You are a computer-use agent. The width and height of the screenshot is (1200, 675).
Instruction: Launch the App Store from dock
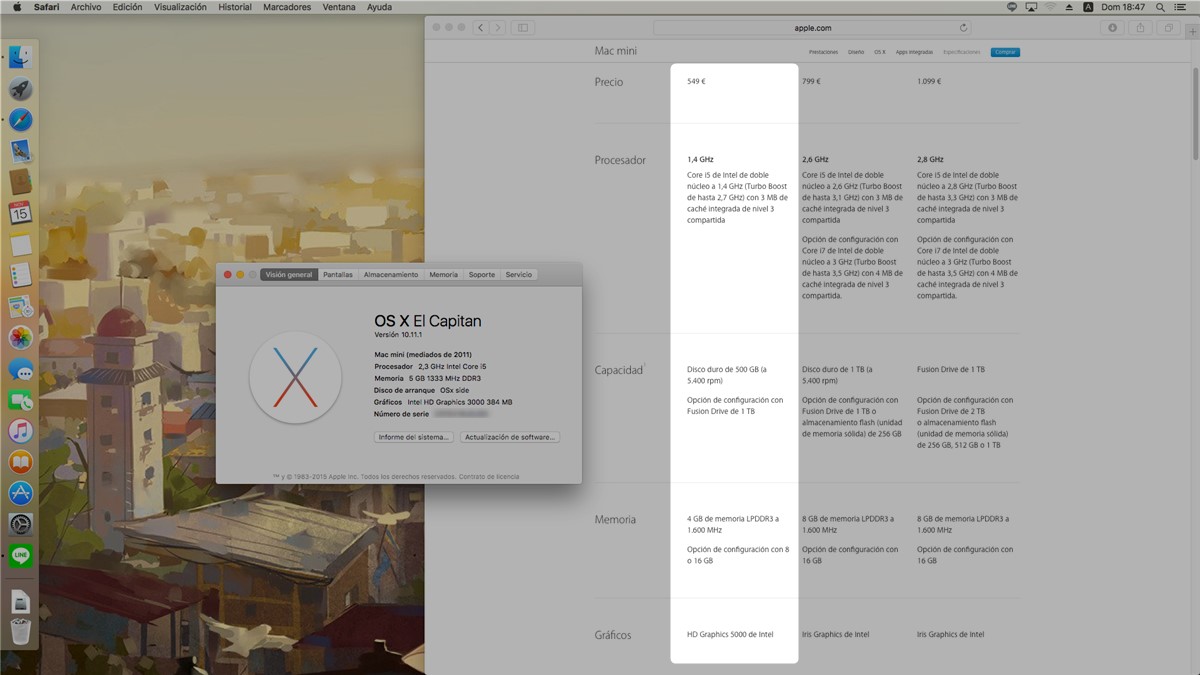(x=20, y=493)
